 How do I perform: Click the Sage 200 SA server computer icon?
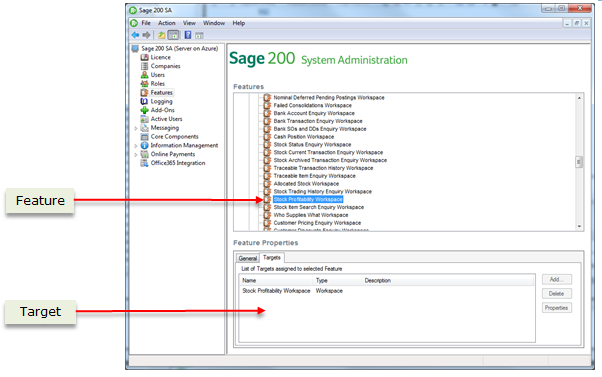pyautogui.click(x=135, y=48)
